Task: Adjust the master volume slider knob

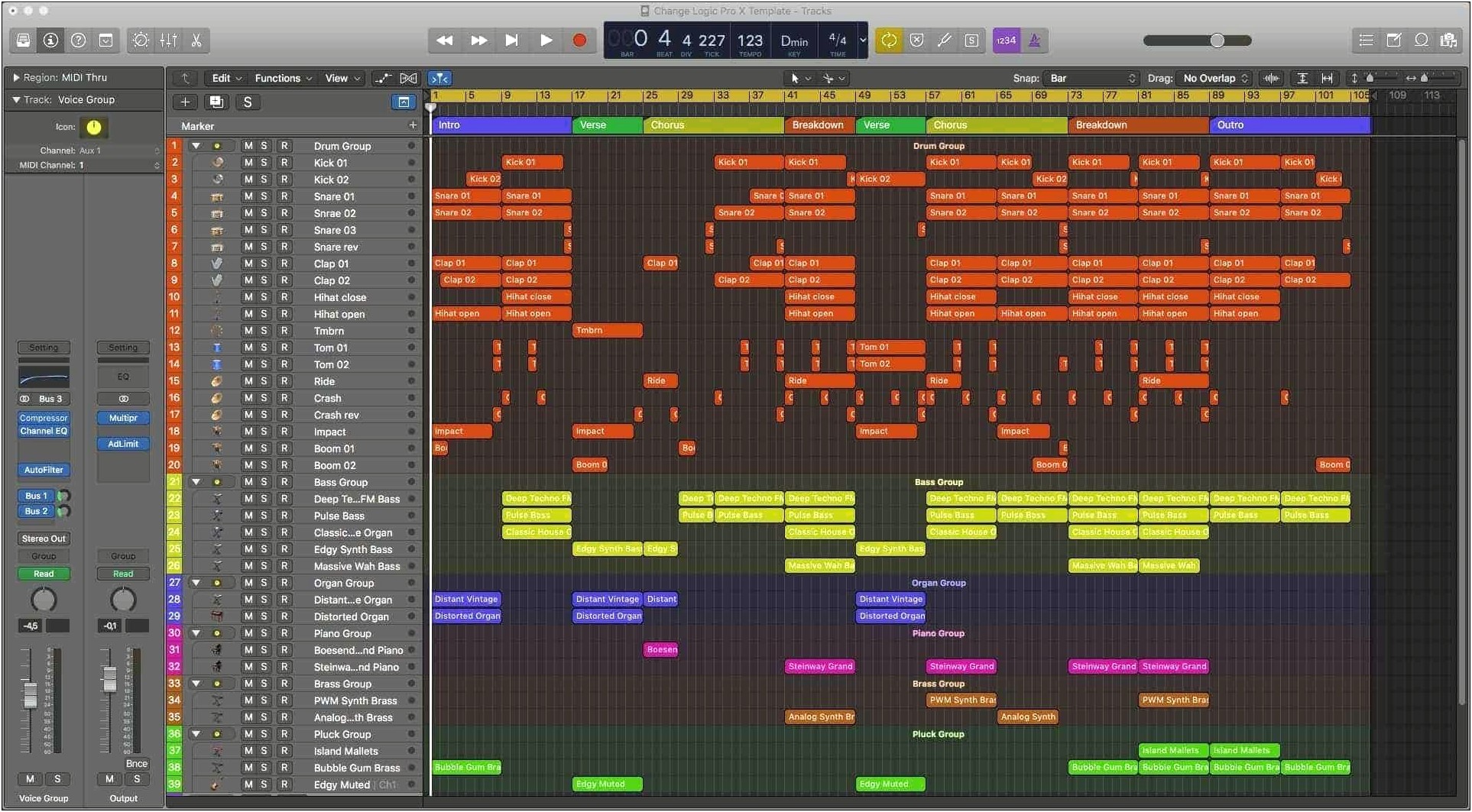Action: (x=1217, y=40)
